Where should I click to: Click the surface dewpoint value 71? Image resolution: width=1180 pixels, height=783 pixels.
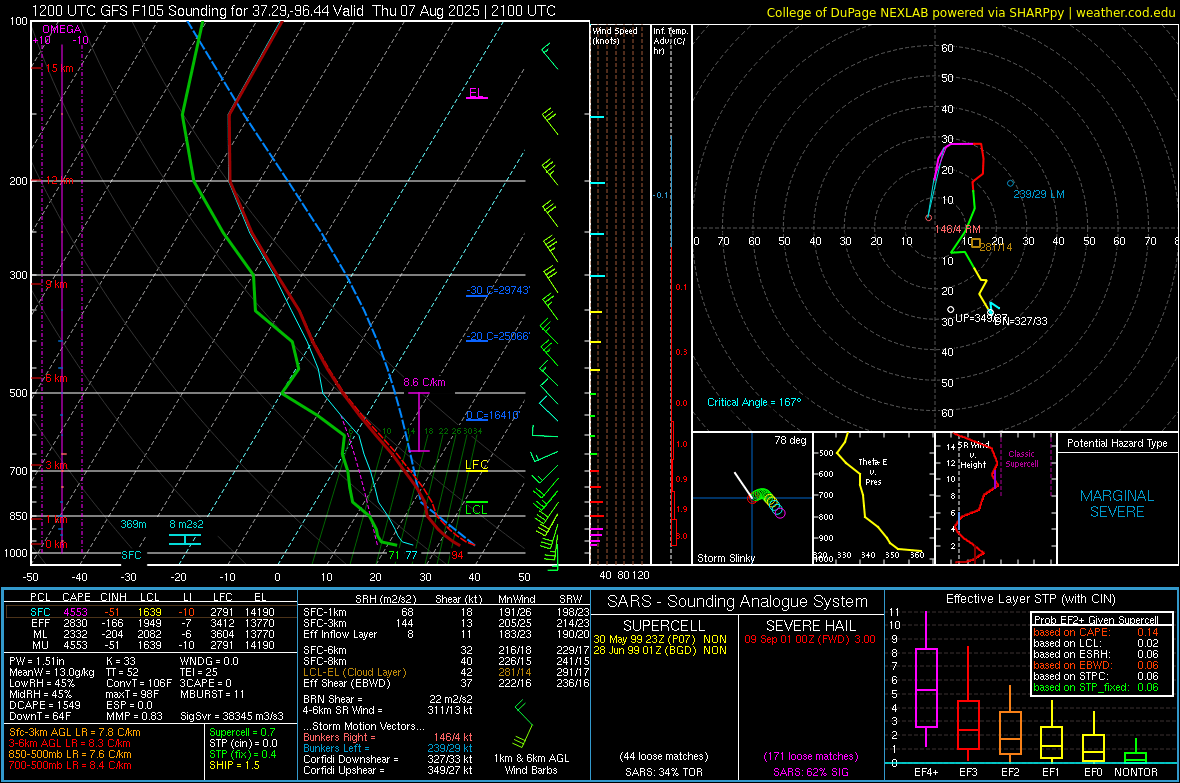pyautogui.click(x=394, y=555)
